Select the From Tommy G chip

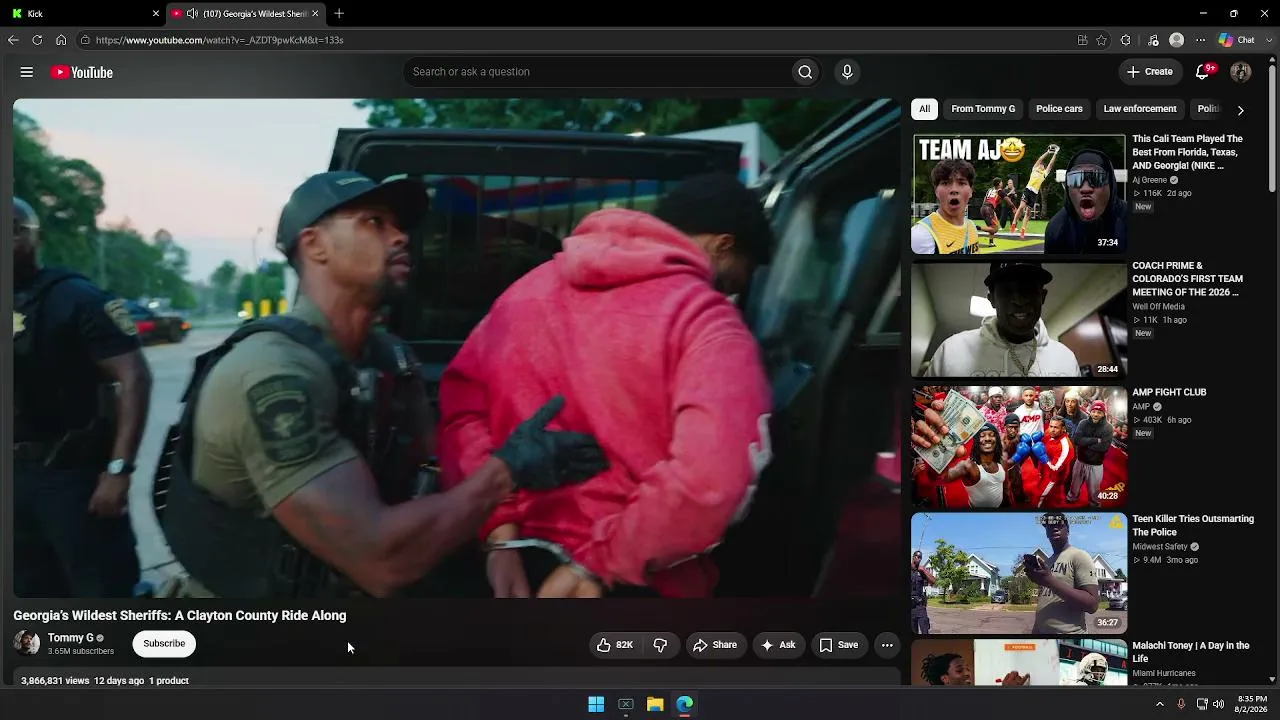[x=983, y=109]
